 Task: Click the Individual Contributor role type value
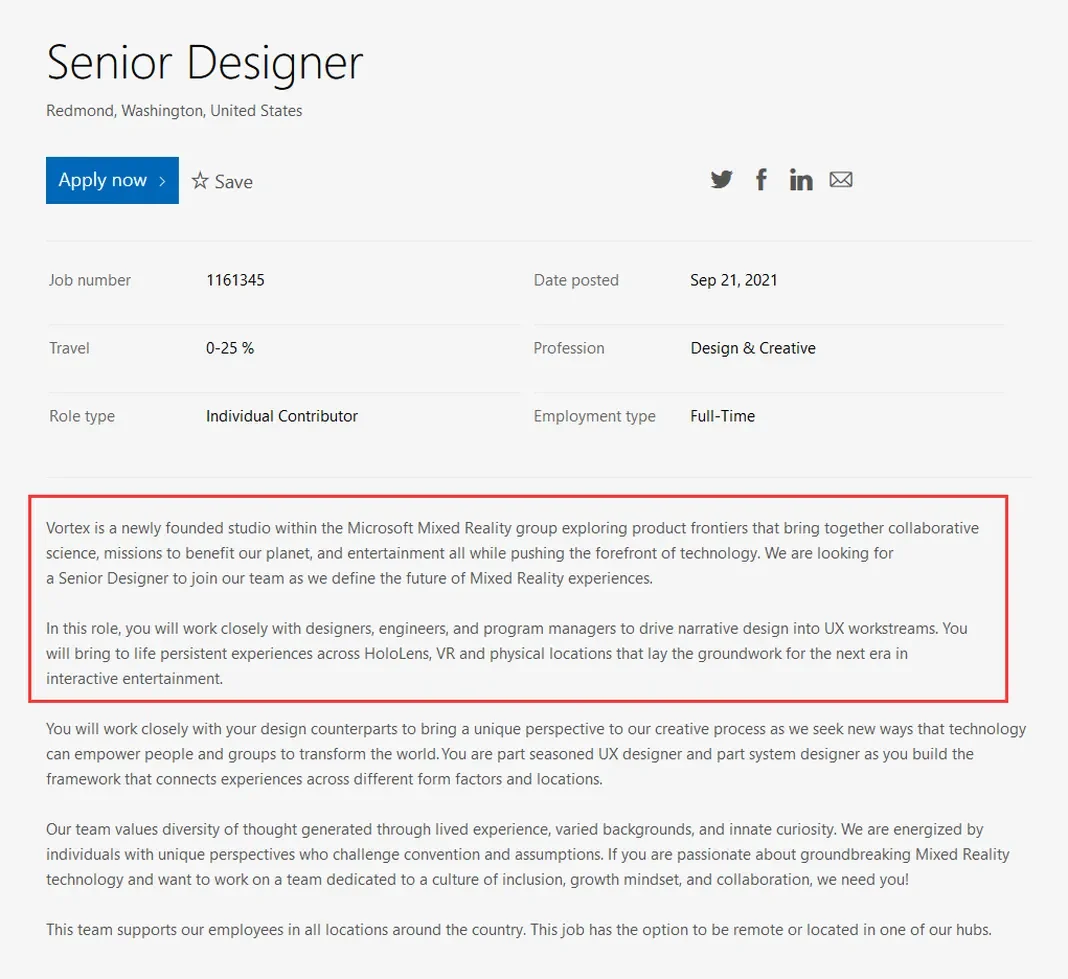click(x=281, y=416)
